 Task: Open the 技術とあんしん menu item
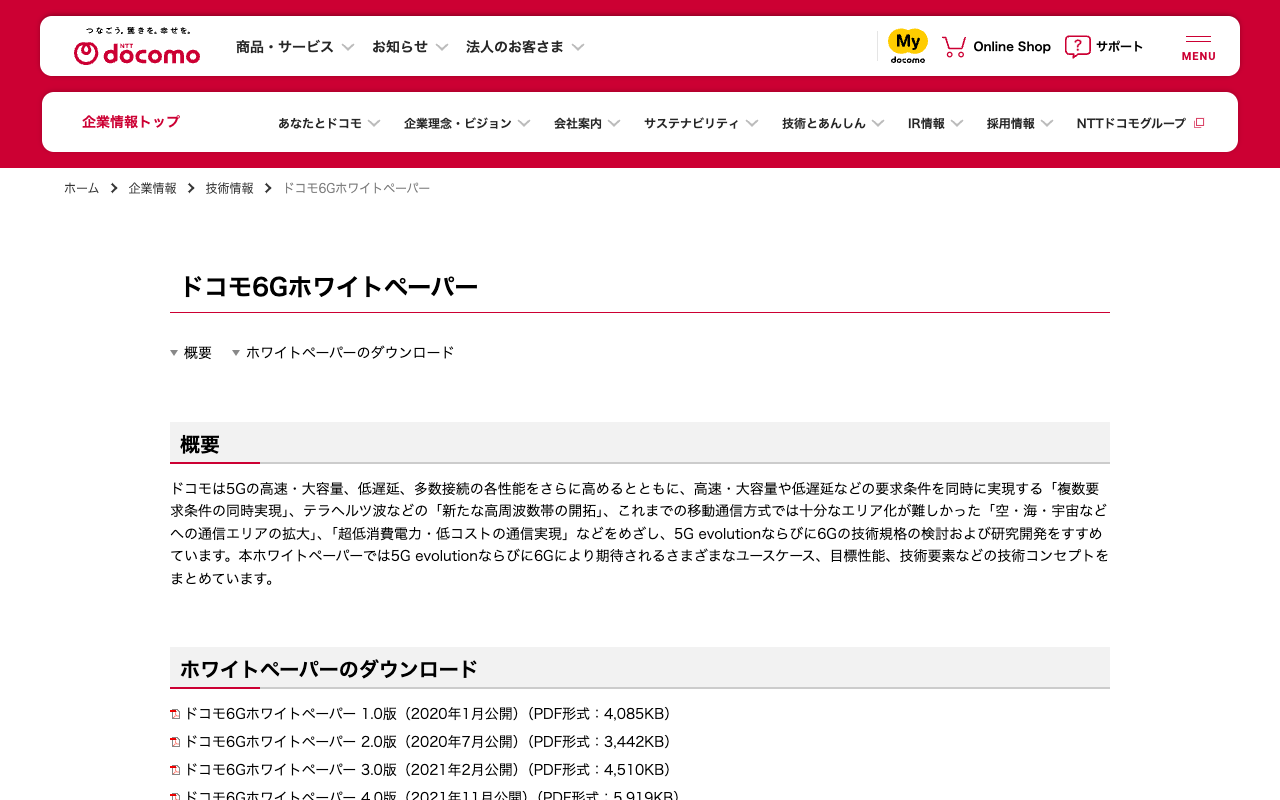(x=824, y=123)
